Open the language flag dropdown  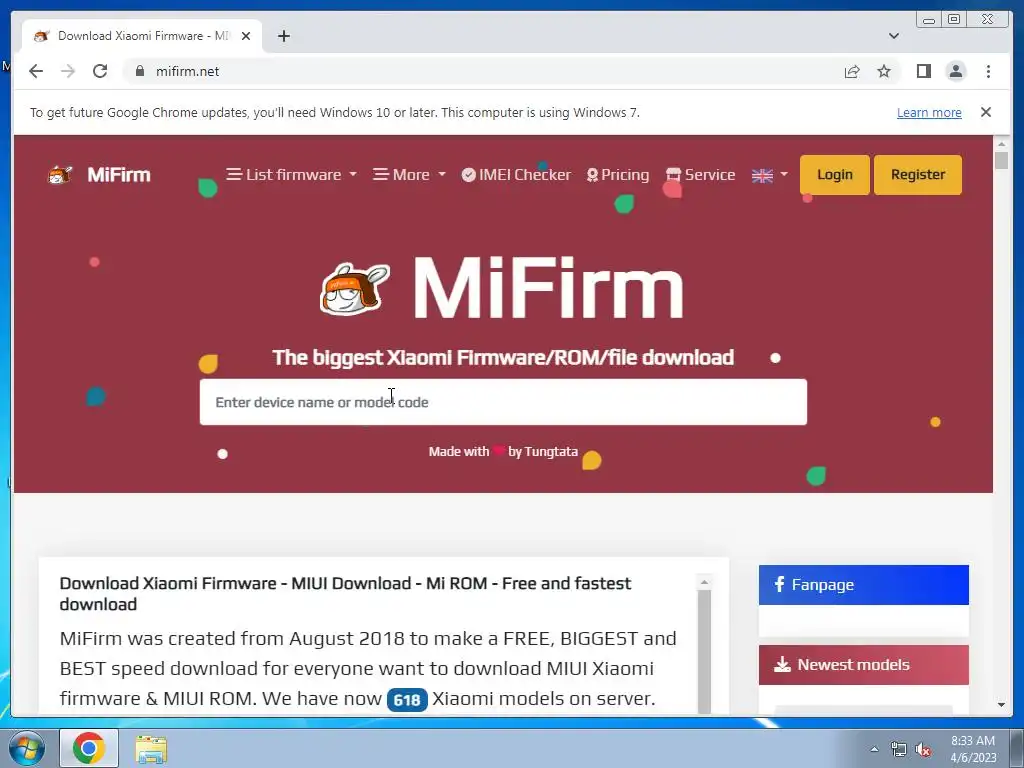click(x=769, y=175)
